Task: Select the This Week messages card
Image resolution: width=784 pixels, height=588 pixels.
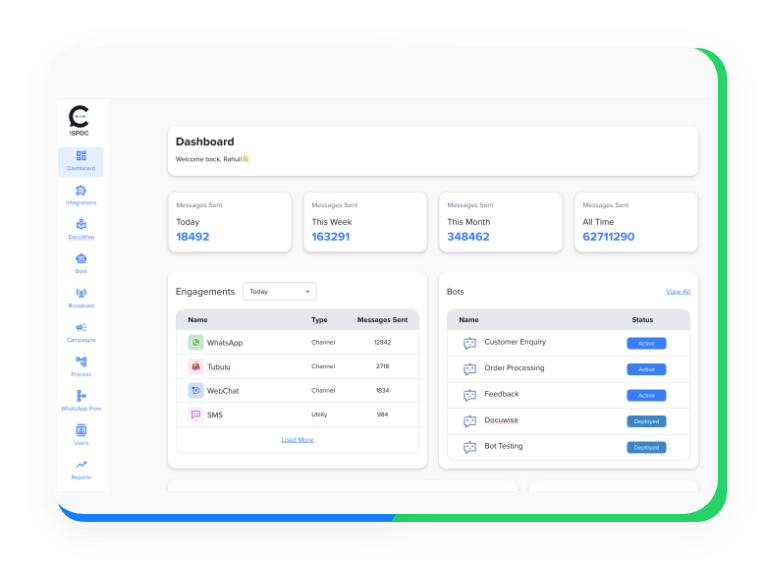Action: pyautogui.click(x=366, y=222)
